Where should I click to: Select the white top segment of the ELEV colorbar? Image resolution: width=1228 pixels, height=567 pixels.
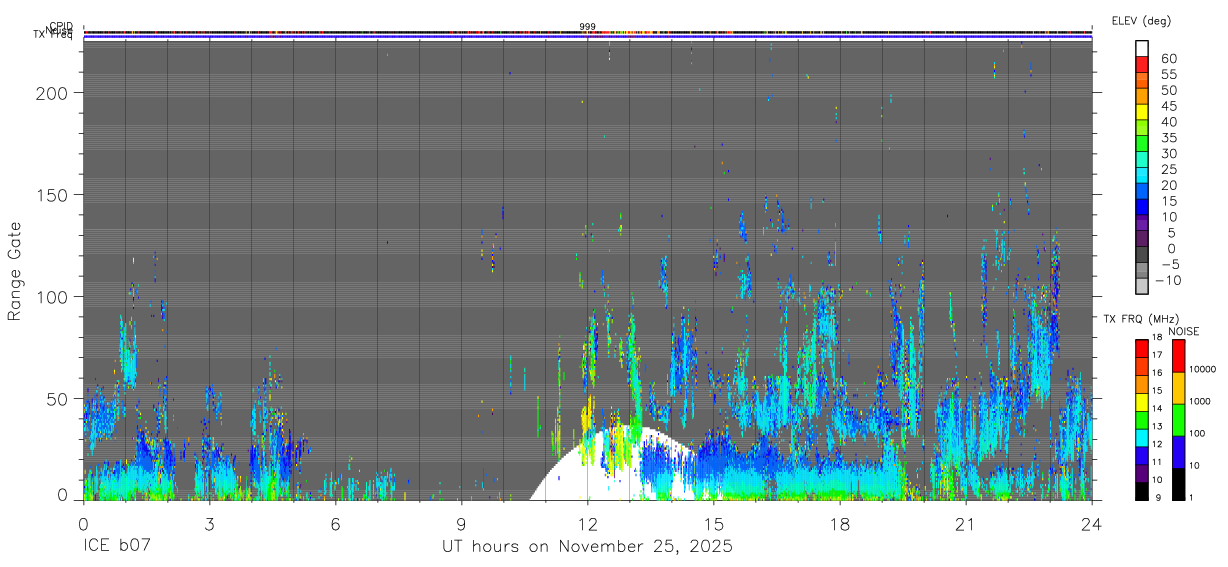click(x=1143, y=48)
